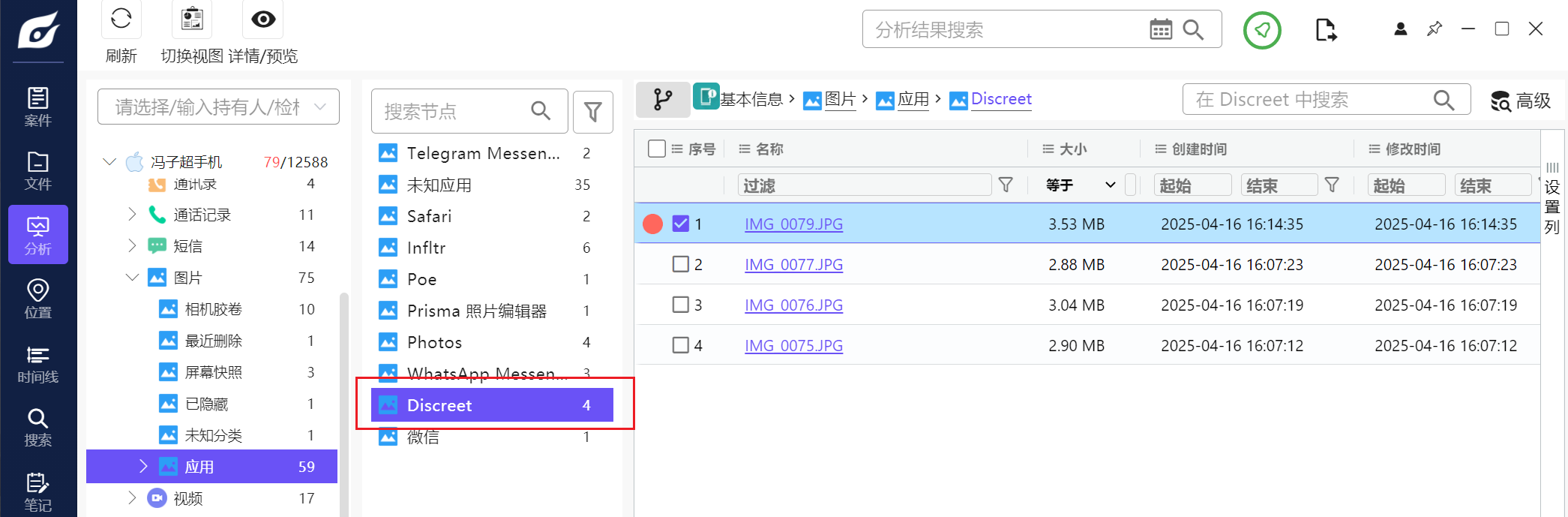1568x517 pixels.
Task: Select the Telegram Messenger node
Action: (x=482, y=153)
